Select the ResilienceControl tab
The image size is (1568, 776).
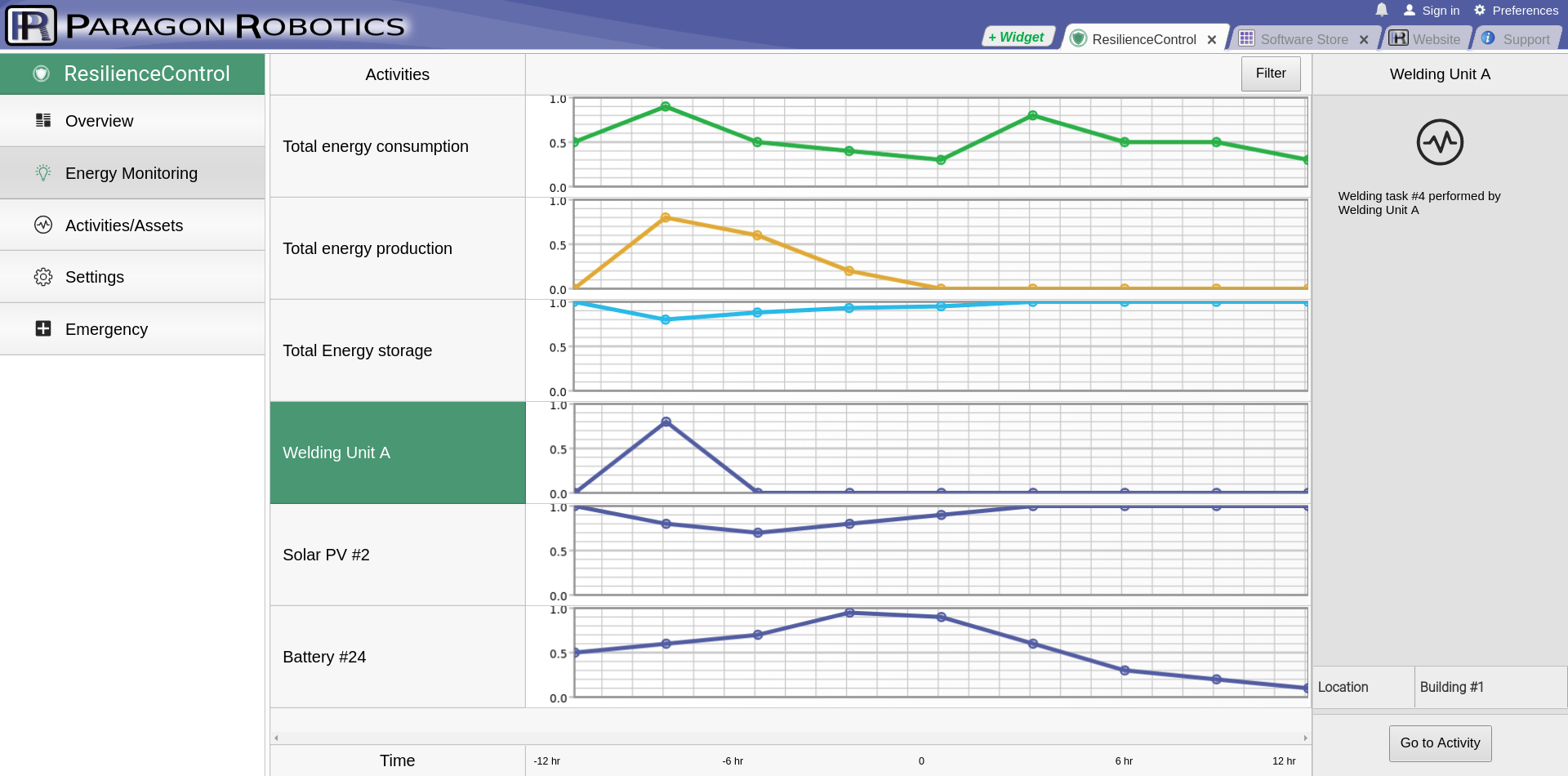tap(1143, 39)
